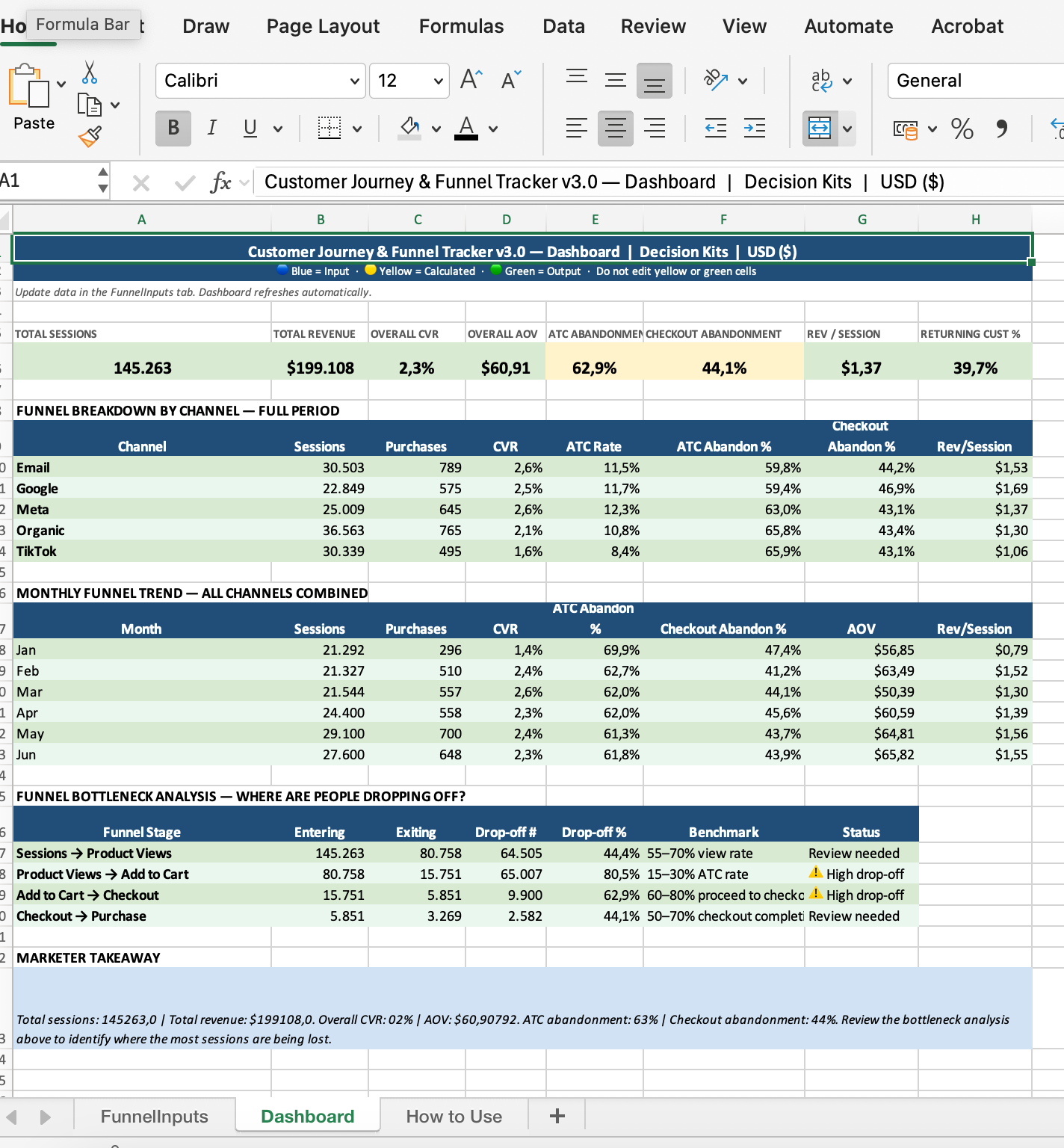Open the View ribbon tab

coord(744,26)
